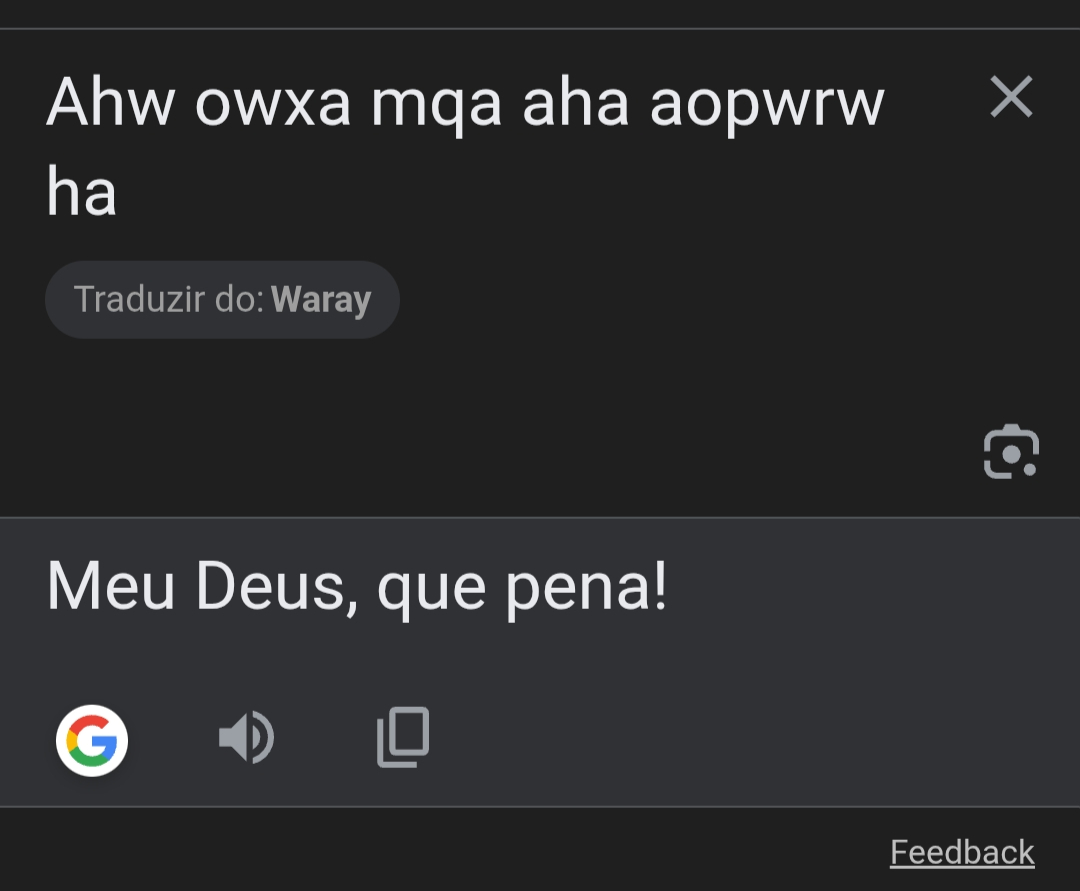Open the Feedback link
Image resolution: width=1080 pixels, height=891 pixels.
tap(962, 852)
